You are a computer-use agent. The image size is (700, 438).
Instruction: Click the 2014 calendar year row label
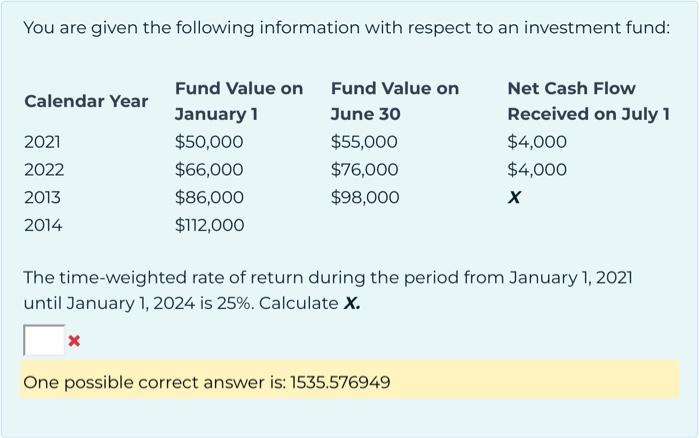[43, 225]
